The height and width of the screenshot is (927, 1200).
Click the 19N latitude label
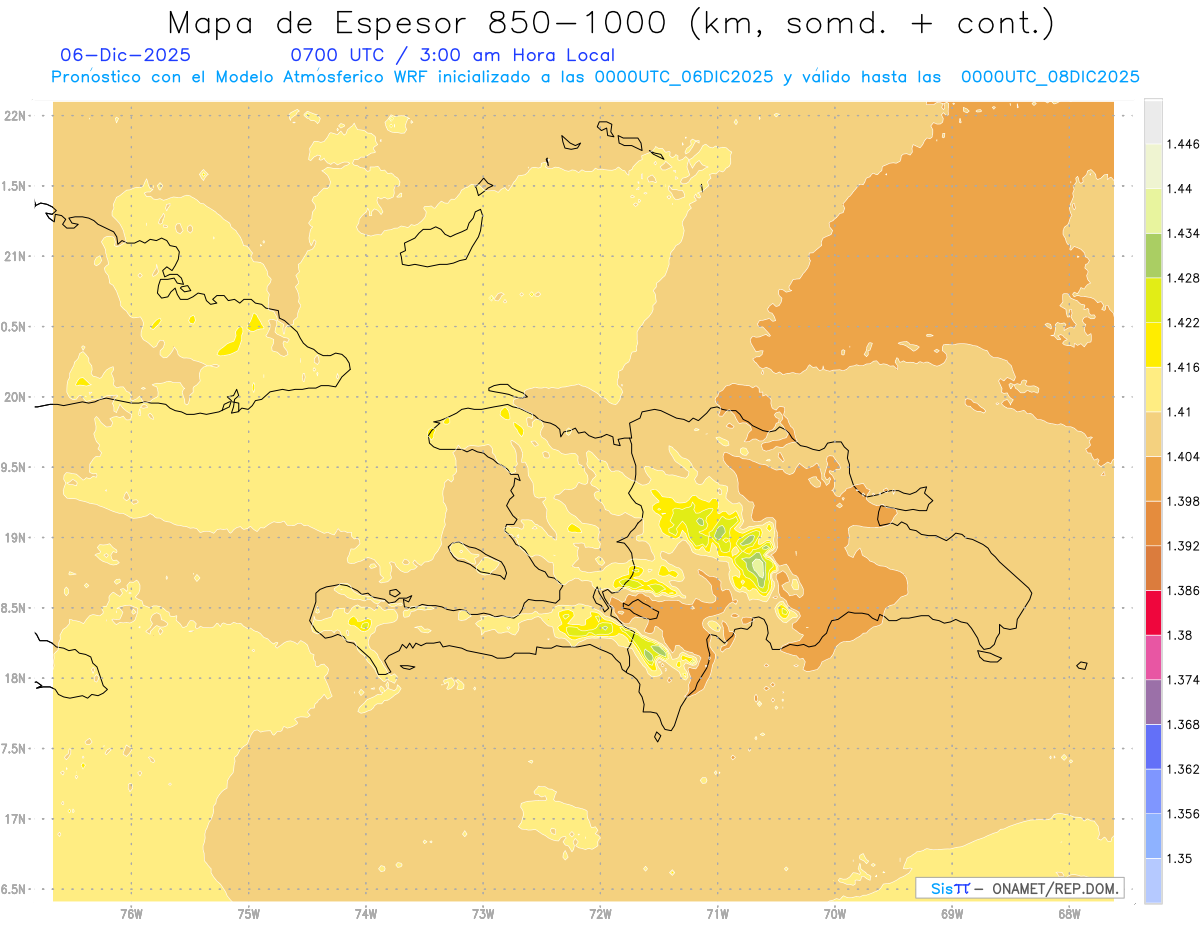coord(15,538)
